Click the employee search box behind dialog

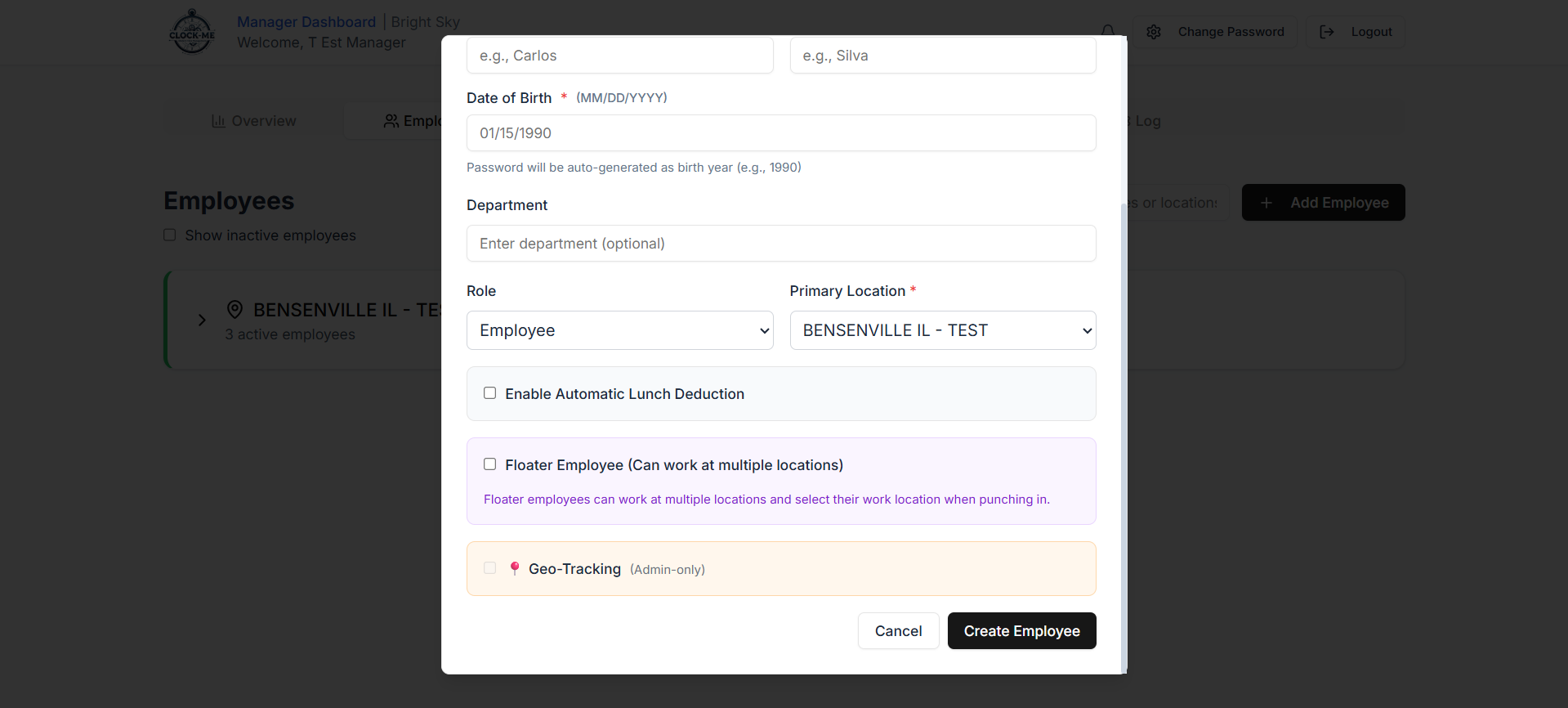[1178, 203]
